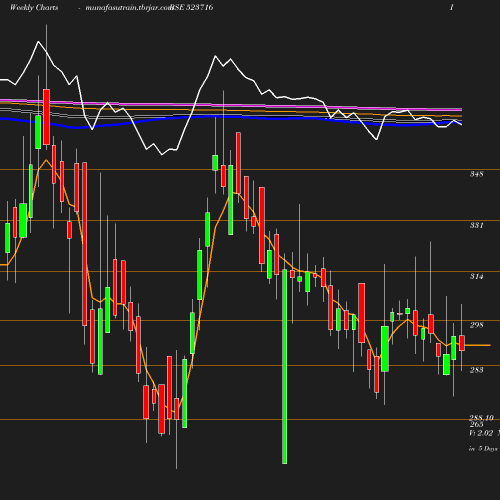Click the tall green candlestick with the longest body
Screen dimensions: 500x500
pyautogui.click(x=284, y=367)
